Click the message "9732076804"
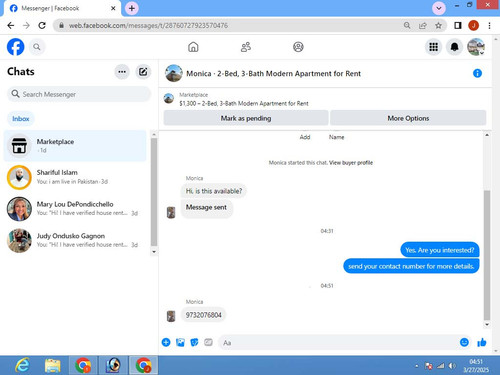The image size is (500, 375). (x=203, y=315)
